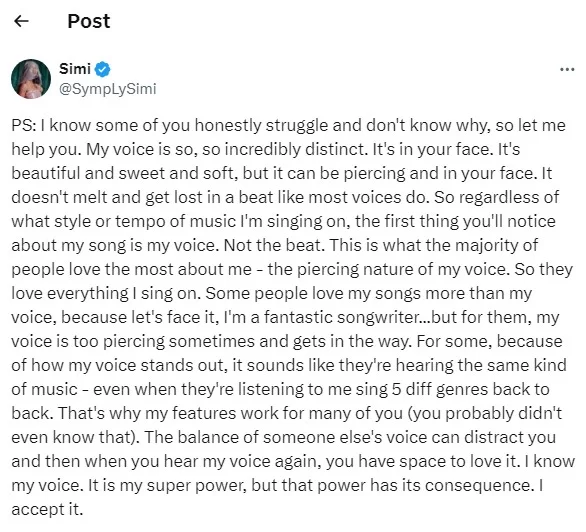Click the closing words 'accept it.'

pyautogui.click(x=47, y=510)
